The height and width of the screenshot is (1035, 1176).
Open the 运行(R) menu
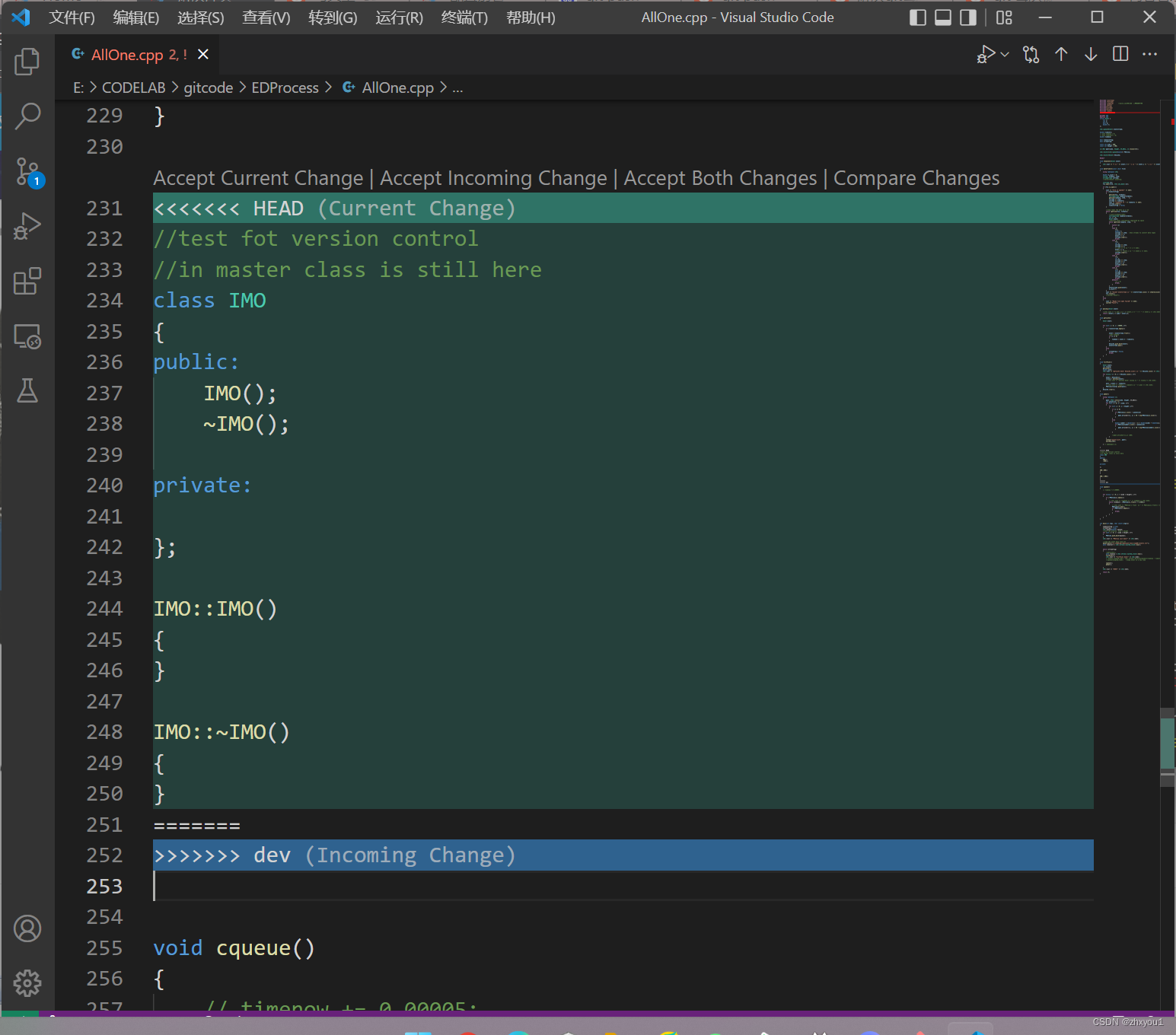pyautogui.click(x=399, y=18)
